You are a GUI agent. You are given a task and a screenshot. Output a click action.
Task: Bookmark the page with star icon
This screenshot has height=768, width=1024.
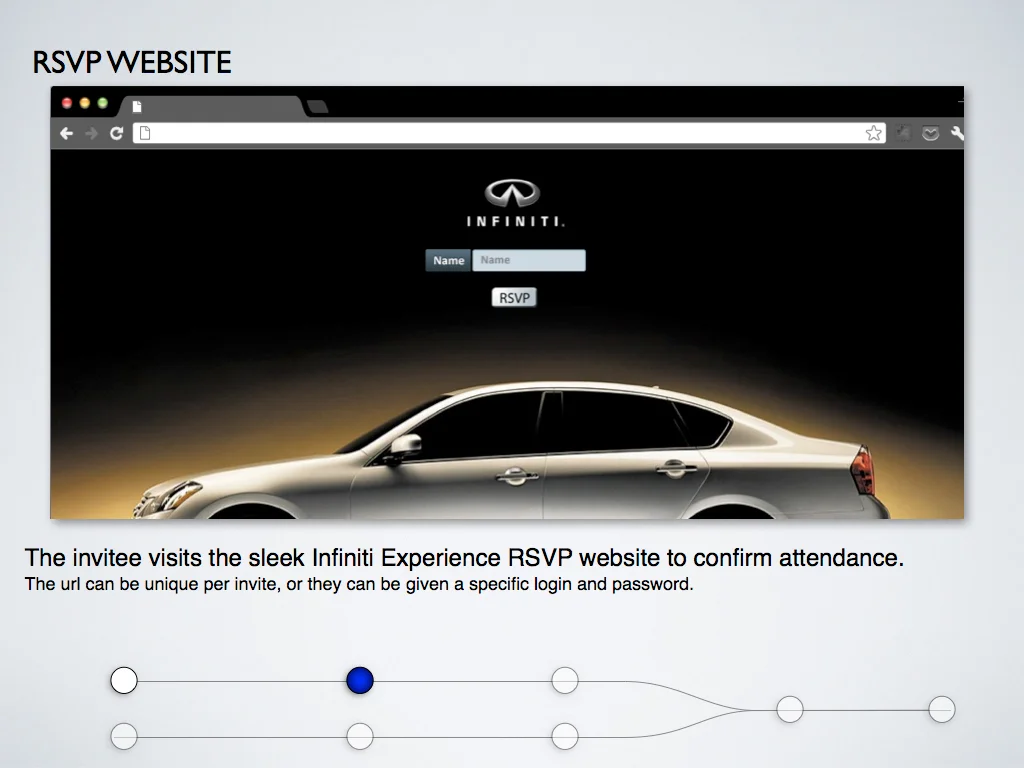pyautogui.click(x=873, y=133)
